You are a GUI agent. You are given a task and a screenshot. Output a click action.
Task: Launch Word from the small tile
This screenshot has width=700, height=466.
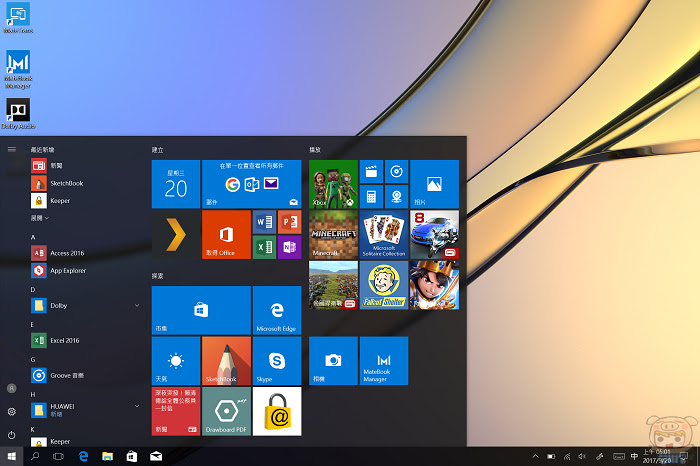click(264, 222)
